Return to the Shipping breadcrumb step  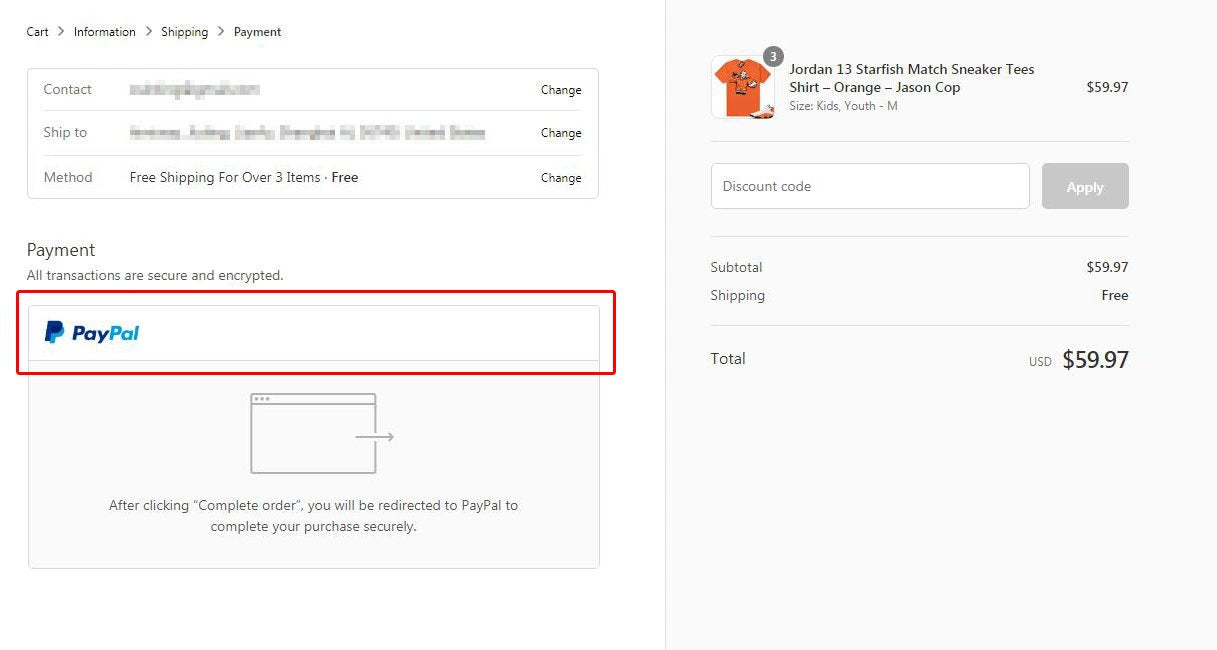[185, 32]
